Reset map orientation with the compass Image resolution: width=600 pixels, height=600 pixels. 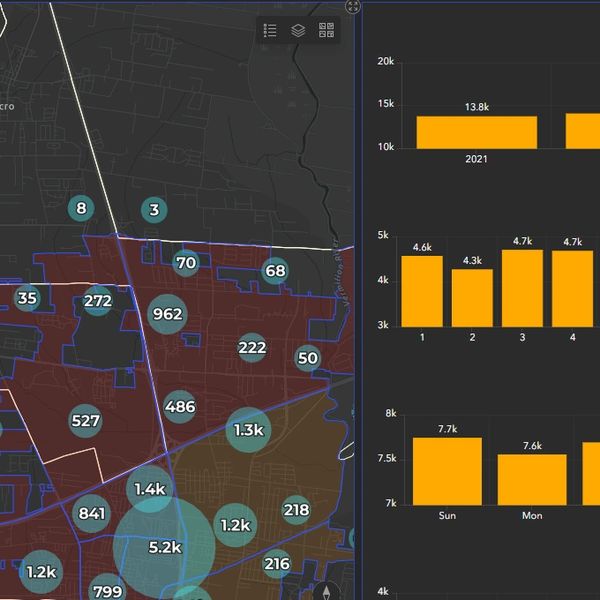(324, 591)
